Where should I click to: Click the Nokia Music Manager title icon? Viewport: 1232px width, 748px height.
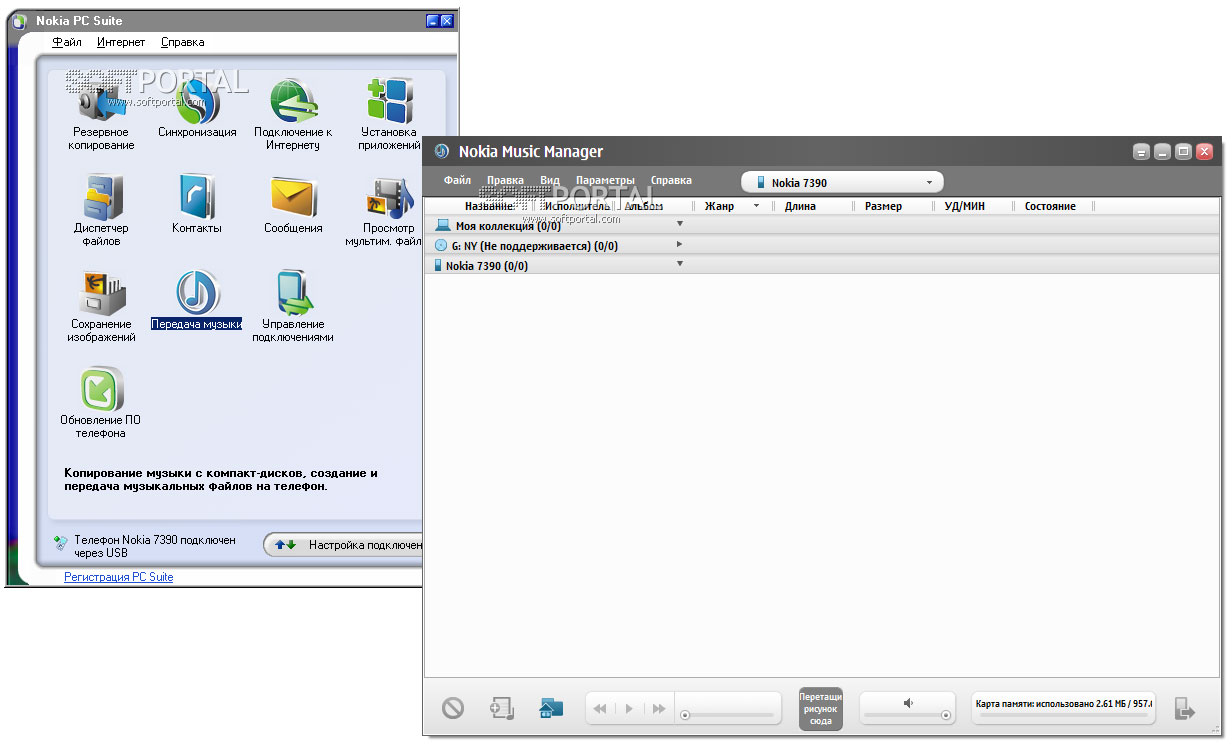(x=441, y=152)
